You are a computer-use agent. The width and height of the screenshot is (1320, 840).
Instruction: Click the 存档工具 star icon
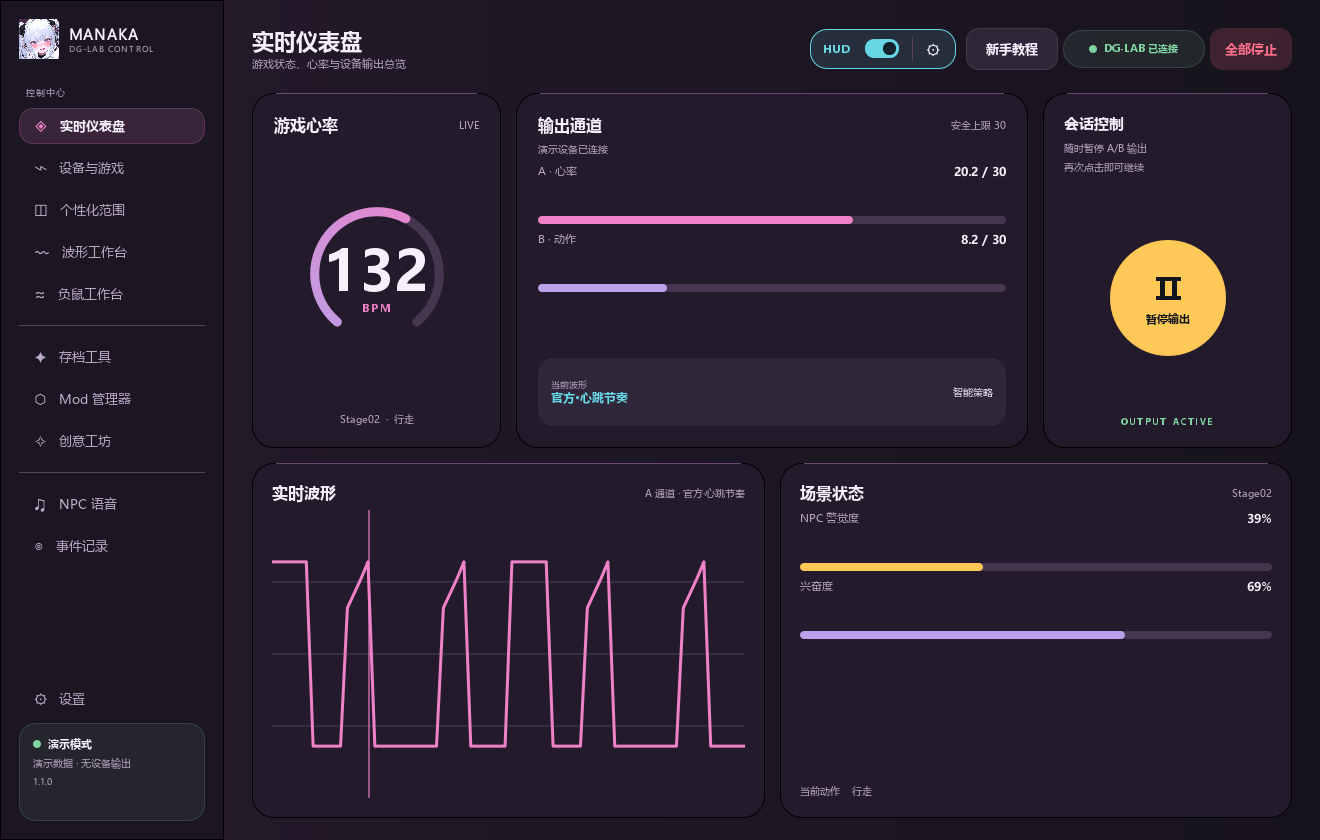coord(40,357)
